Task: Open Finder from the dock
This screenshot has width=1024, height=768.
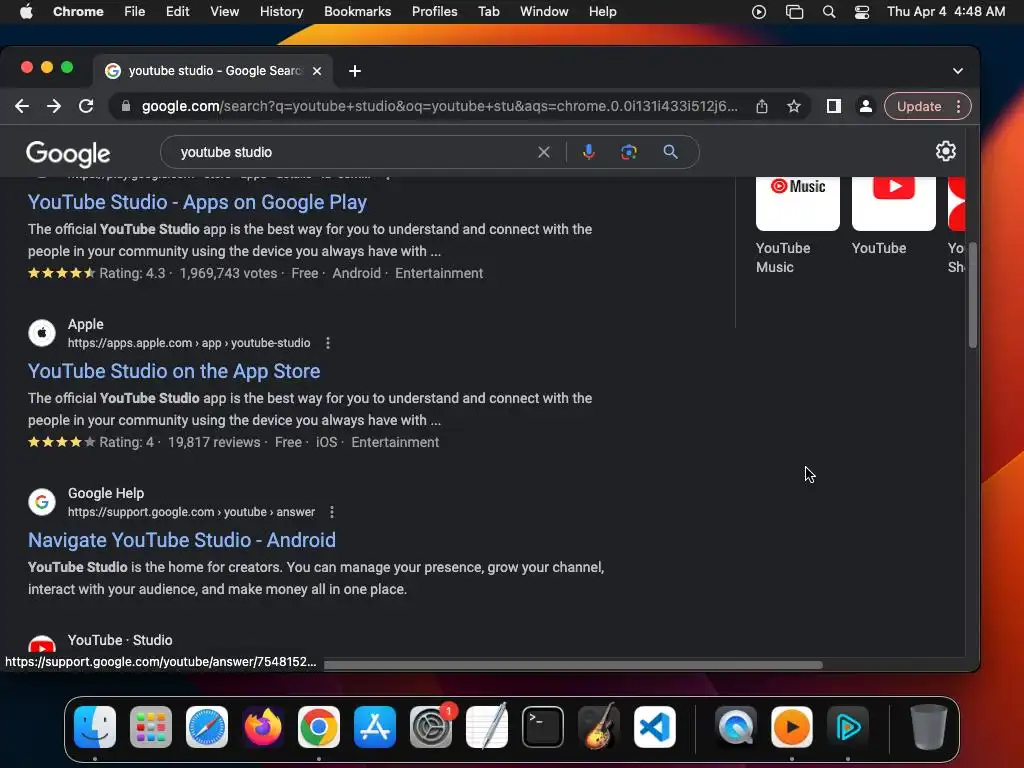Action: coord(95,727)
